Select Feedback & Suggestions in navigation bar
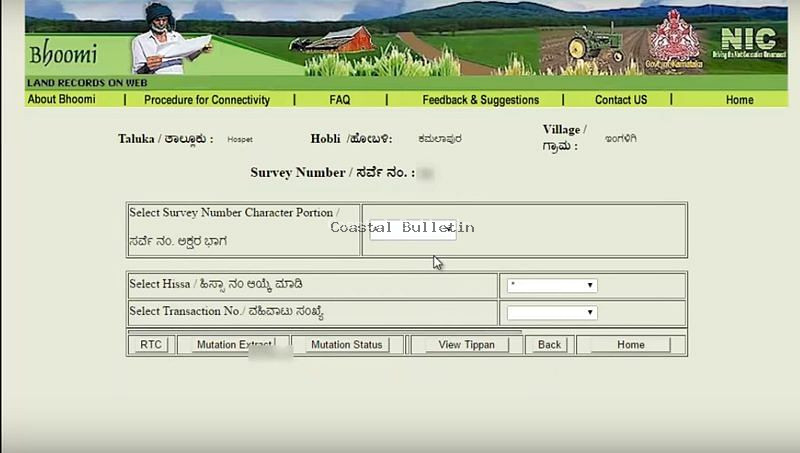This screenshot has width=800, height=453. coord(480,100)
